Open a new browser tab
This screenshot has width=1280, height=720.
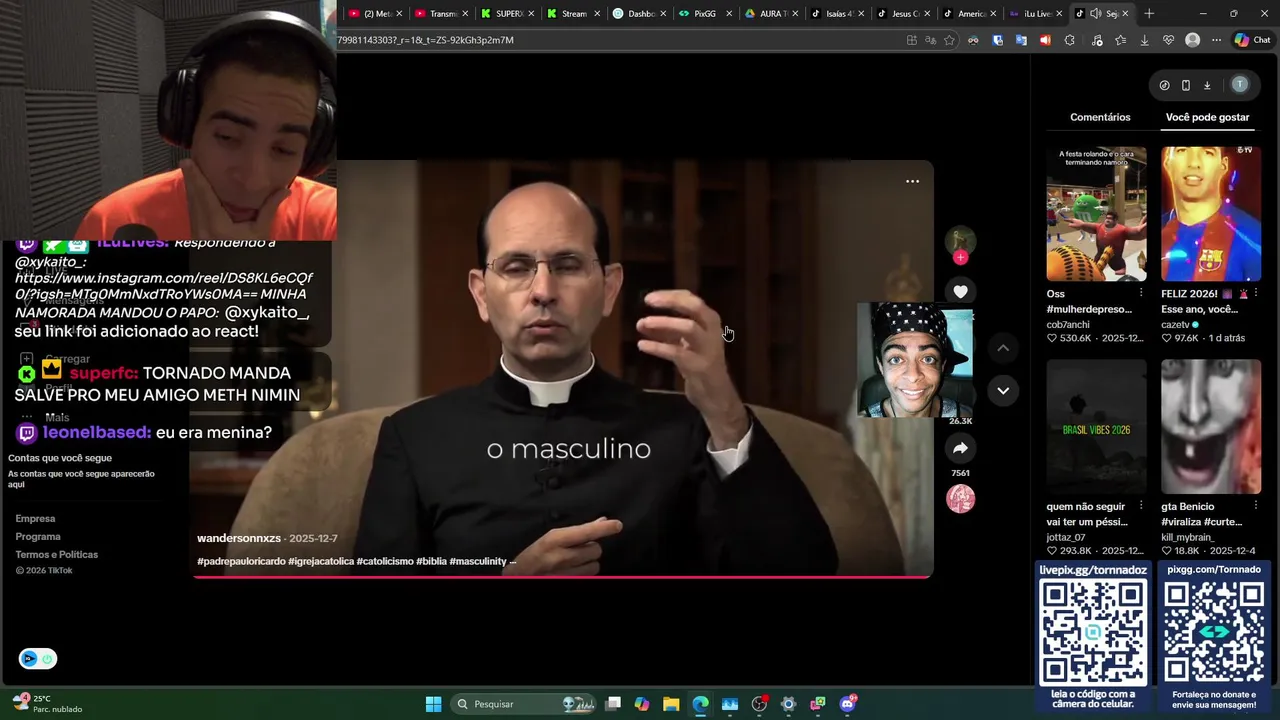[1149, 13]
